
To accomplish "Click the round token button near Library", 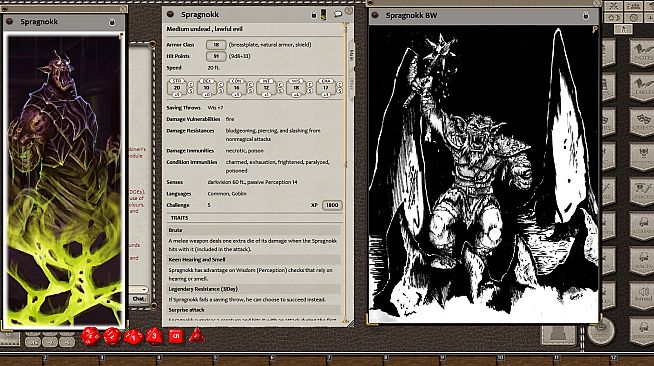I will (601, 331).
